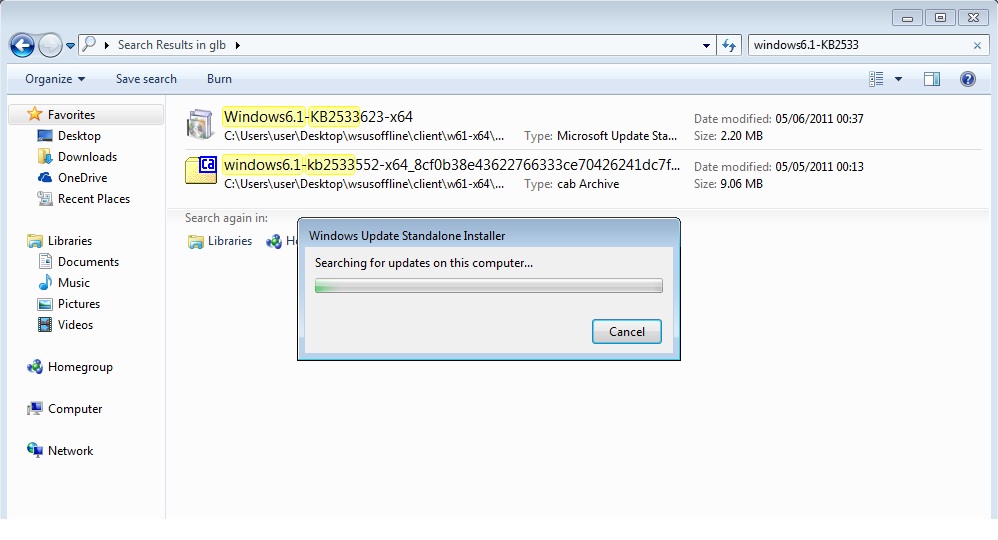Open the Windows6.1-KB2533623-x64 update file icon

(200, 125)
